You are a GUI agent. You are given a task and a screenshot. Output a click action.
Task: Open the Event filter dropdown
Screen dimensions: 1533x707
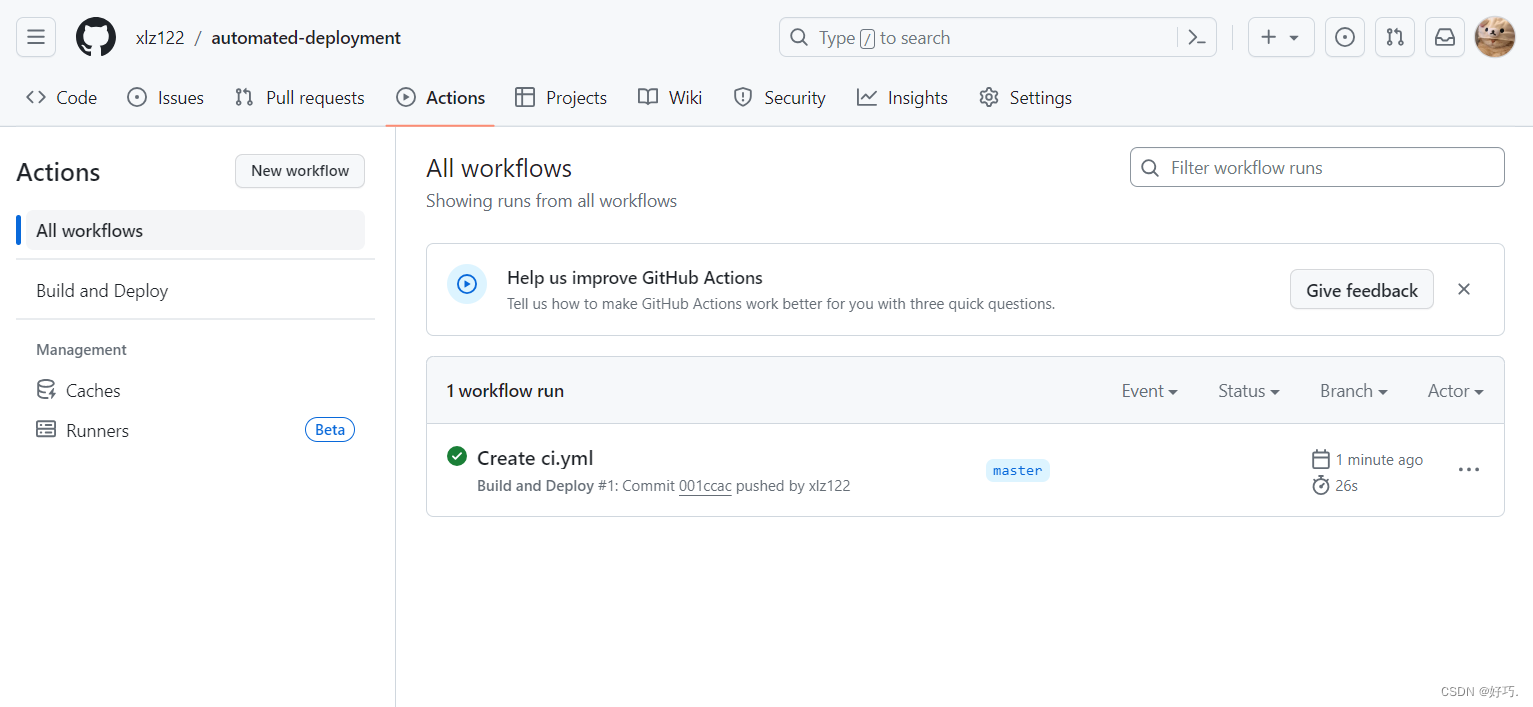1150,391
